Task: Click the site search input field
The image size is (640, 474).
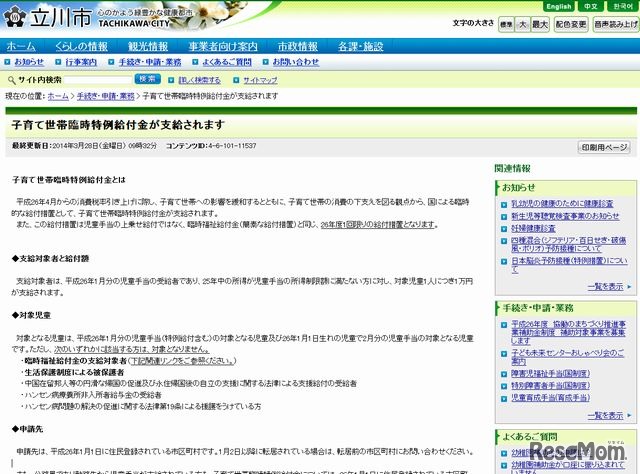Action: (98, 80)
